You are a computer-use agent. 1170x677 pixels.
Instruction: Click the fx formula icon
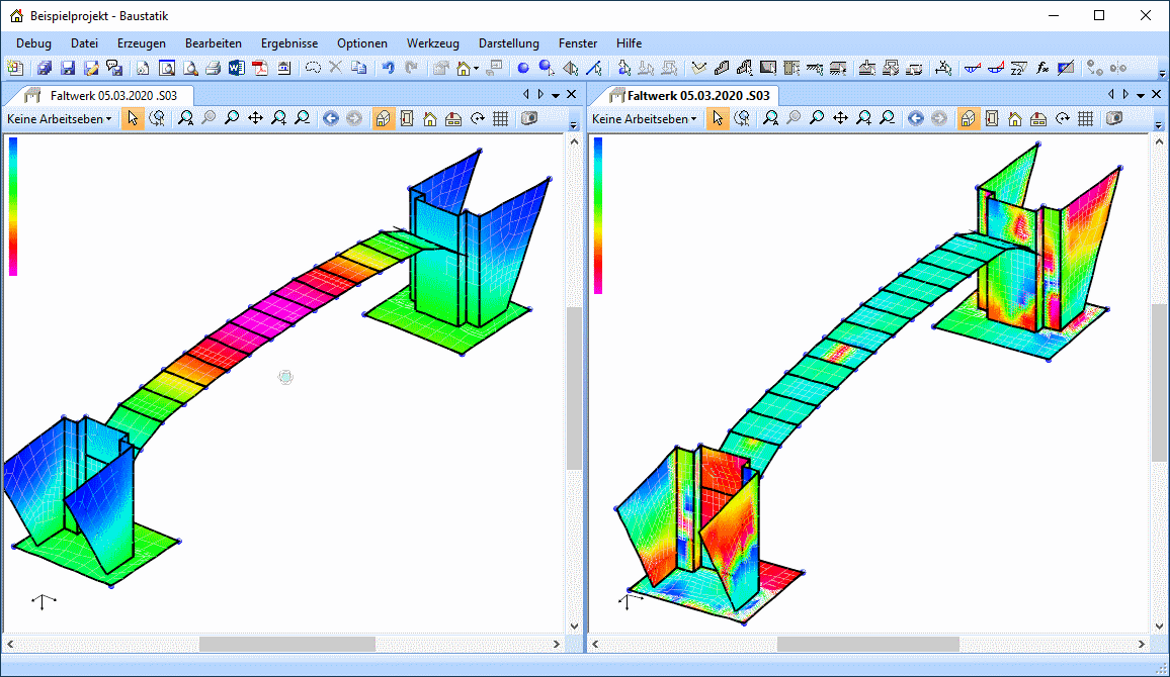pyautogui.click(x=1042, y=68)
